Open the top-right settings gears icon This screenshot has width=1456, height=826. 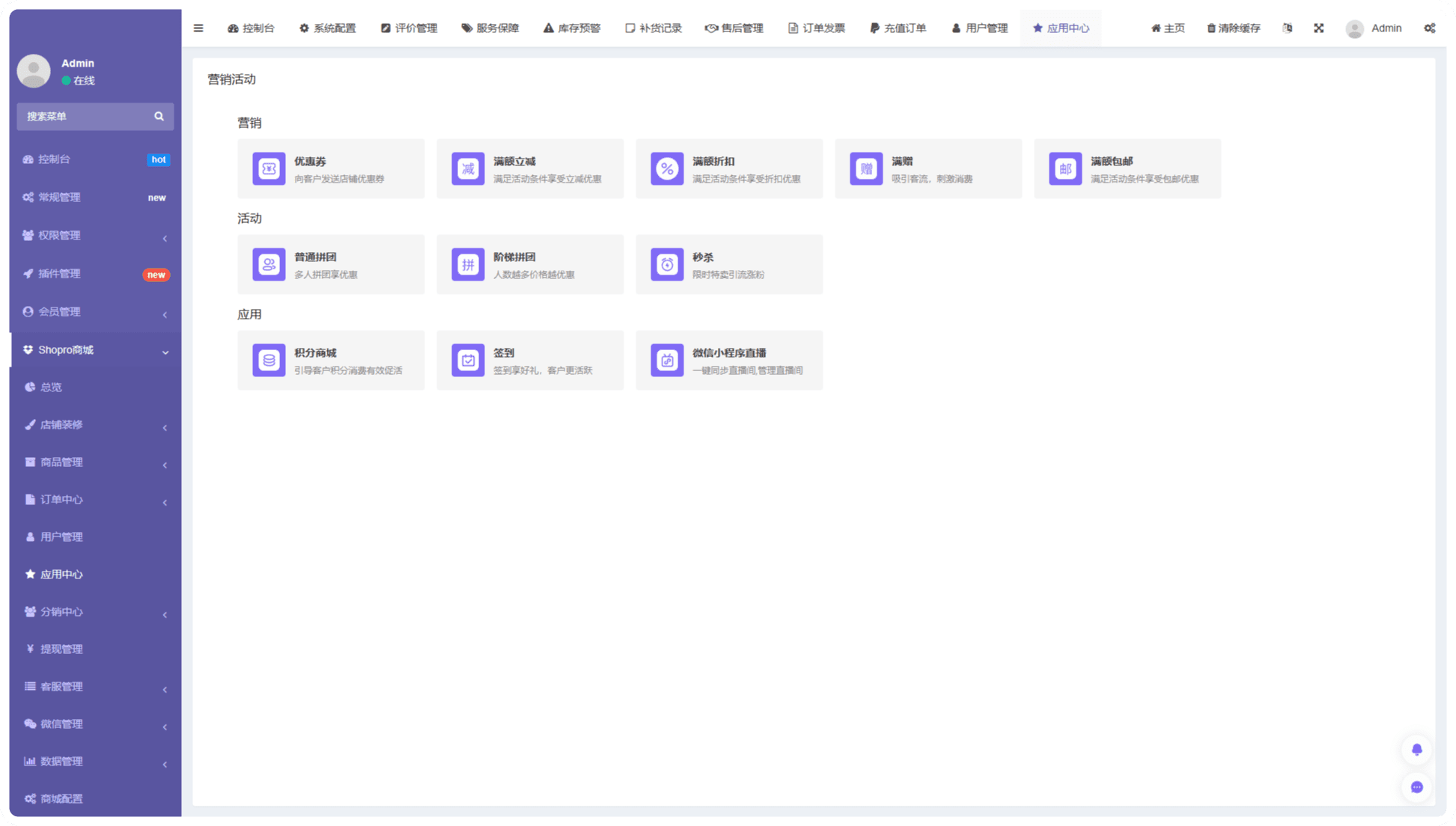(1430, 28)
